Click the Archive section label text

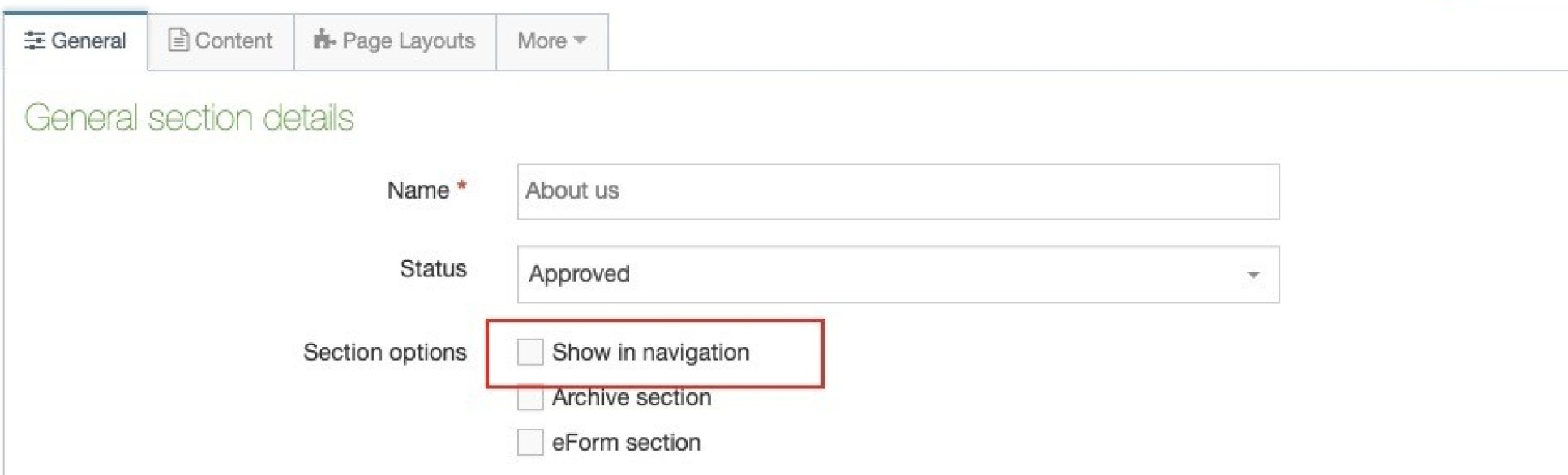[632, 398]
